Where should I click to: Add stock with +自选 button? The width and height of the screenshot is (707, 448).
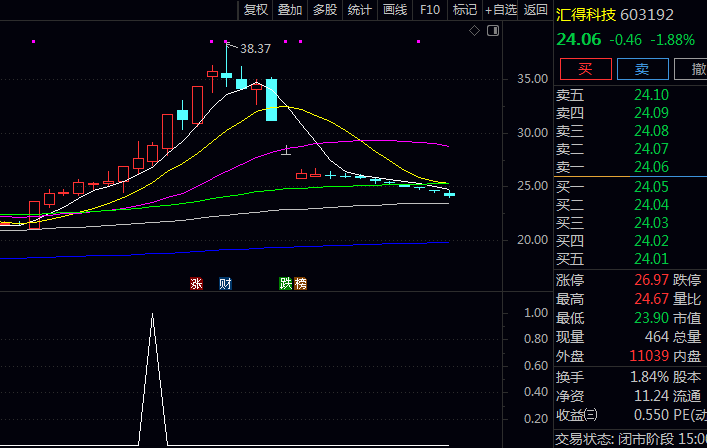tap(501, 10)
